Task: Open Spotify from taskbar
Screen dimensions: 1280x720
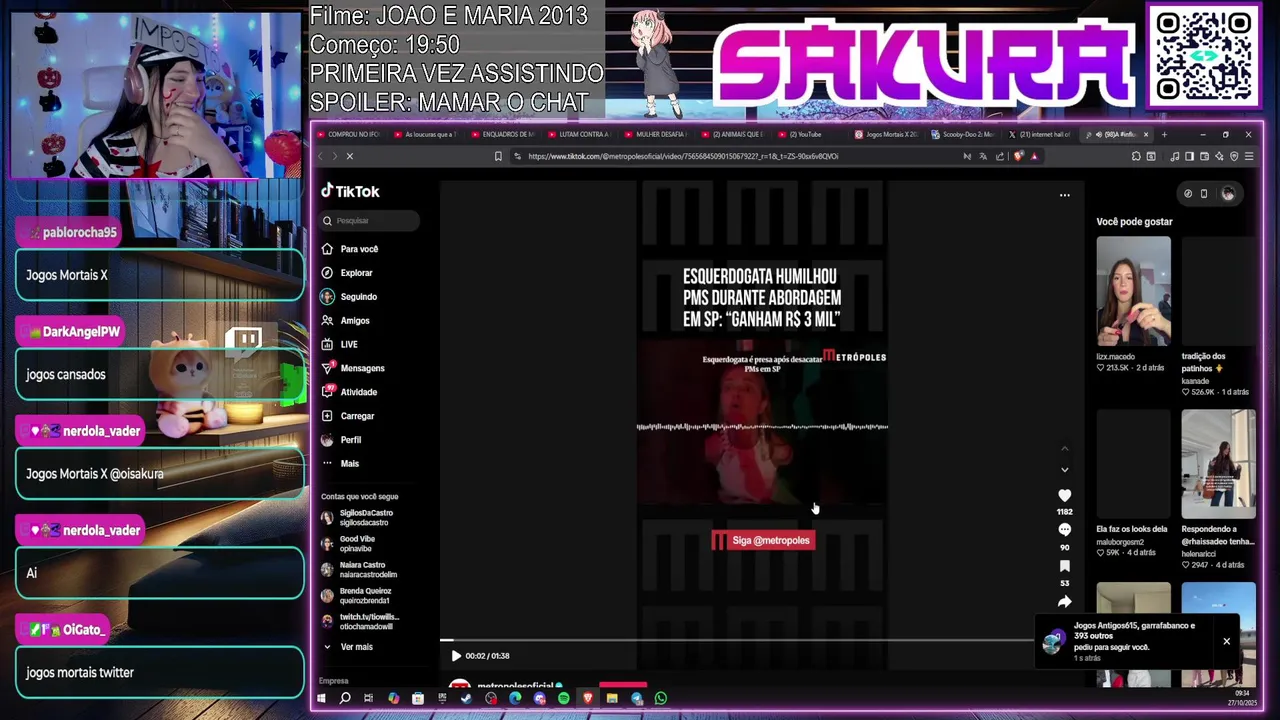Action: click(564, 698)
